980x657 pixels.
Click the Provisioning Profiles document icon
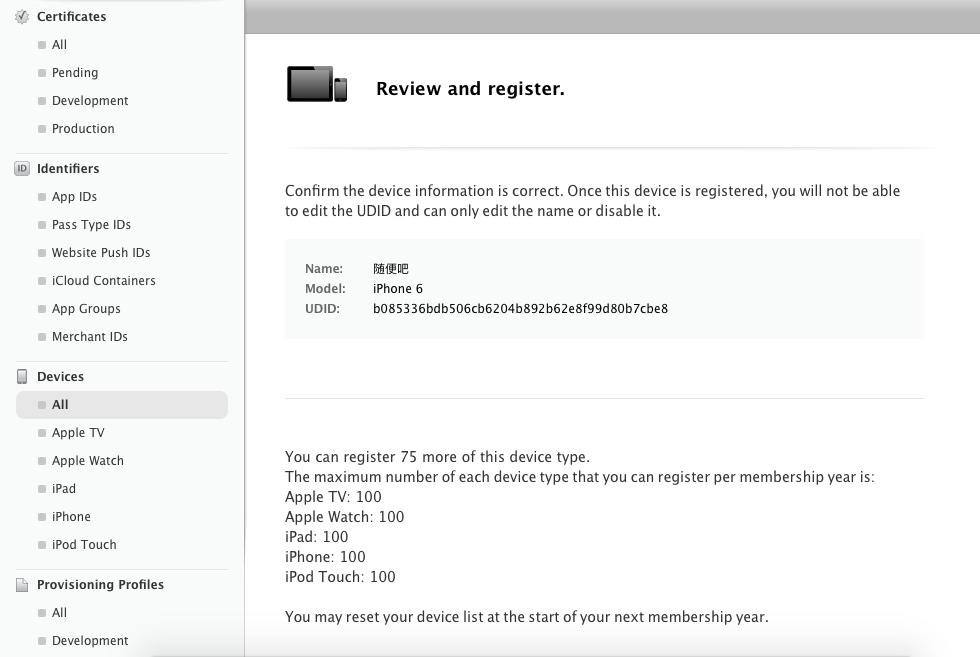tap(22, 585)
